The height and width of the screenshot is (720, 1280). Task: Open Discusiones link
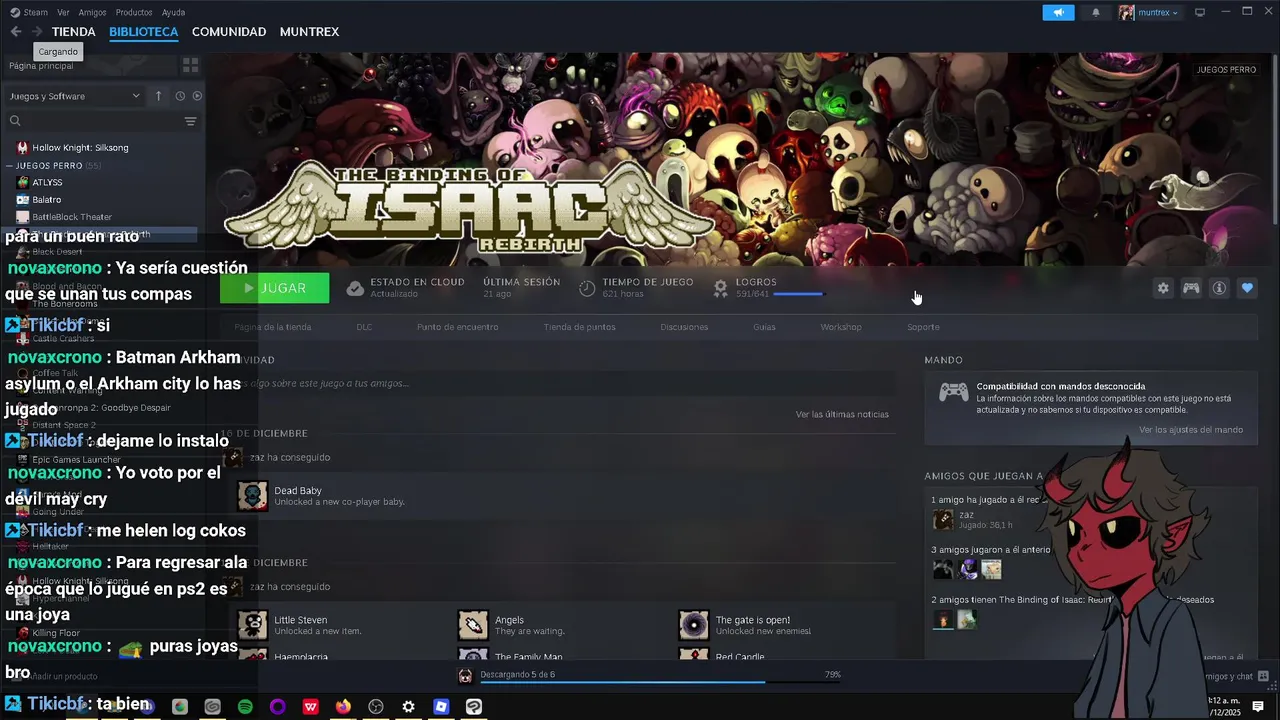coord(684,327)
